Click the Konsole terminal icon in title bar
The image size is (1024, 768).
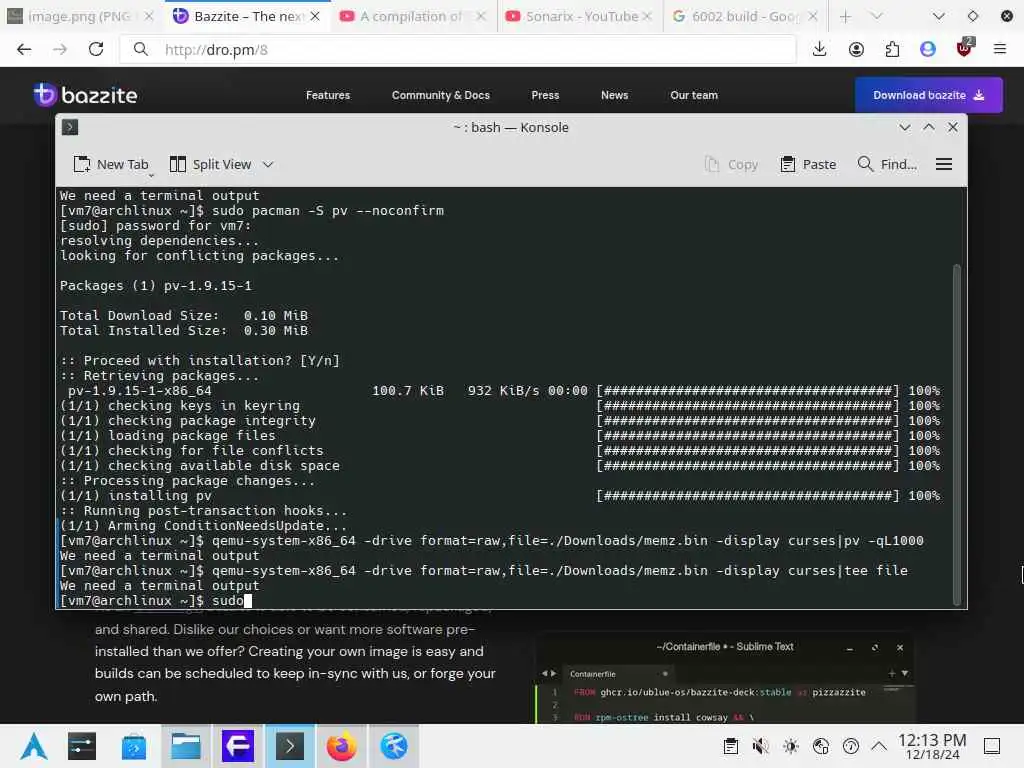(x=70, y=127)
